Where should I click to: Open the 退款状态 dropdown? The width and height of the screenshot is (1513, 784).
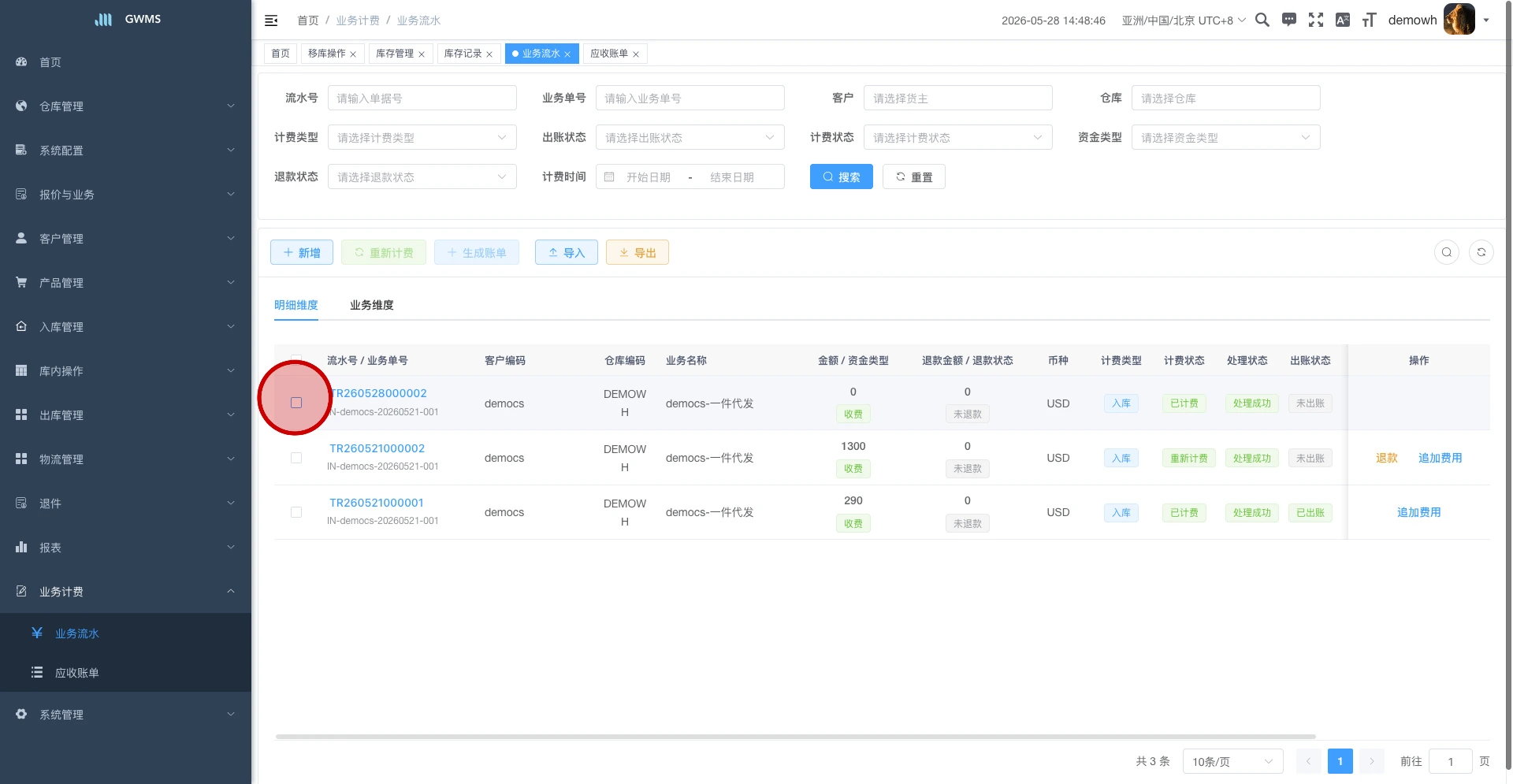click(422, 177)
